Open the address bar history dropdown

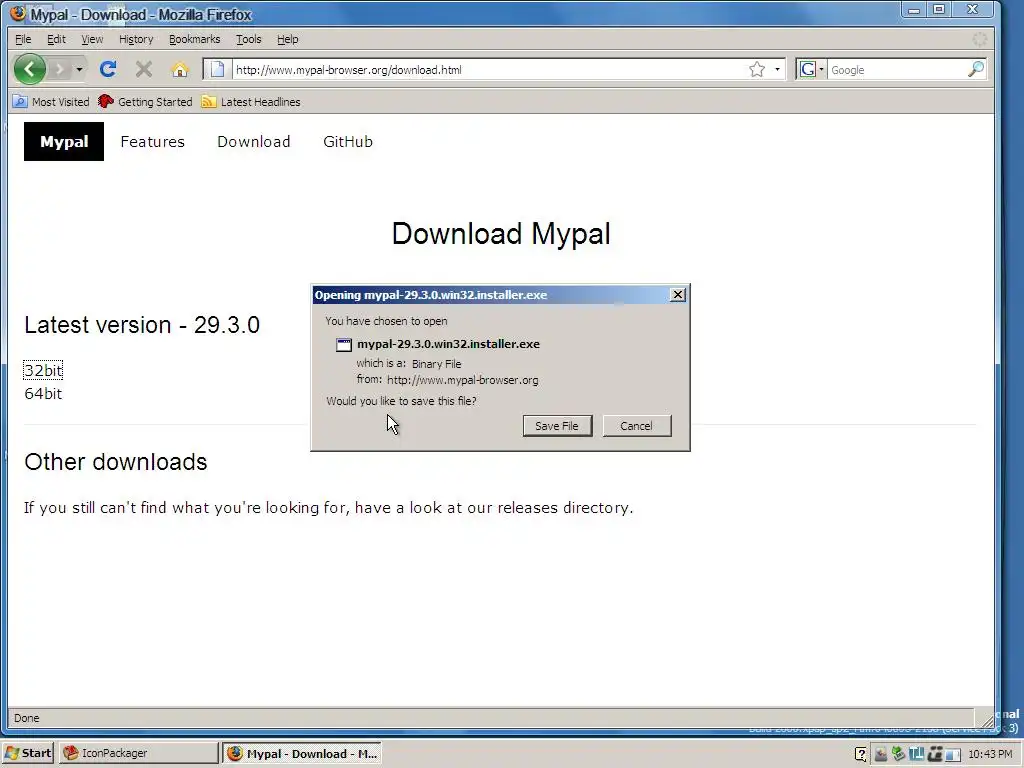(x=777, y=69)
